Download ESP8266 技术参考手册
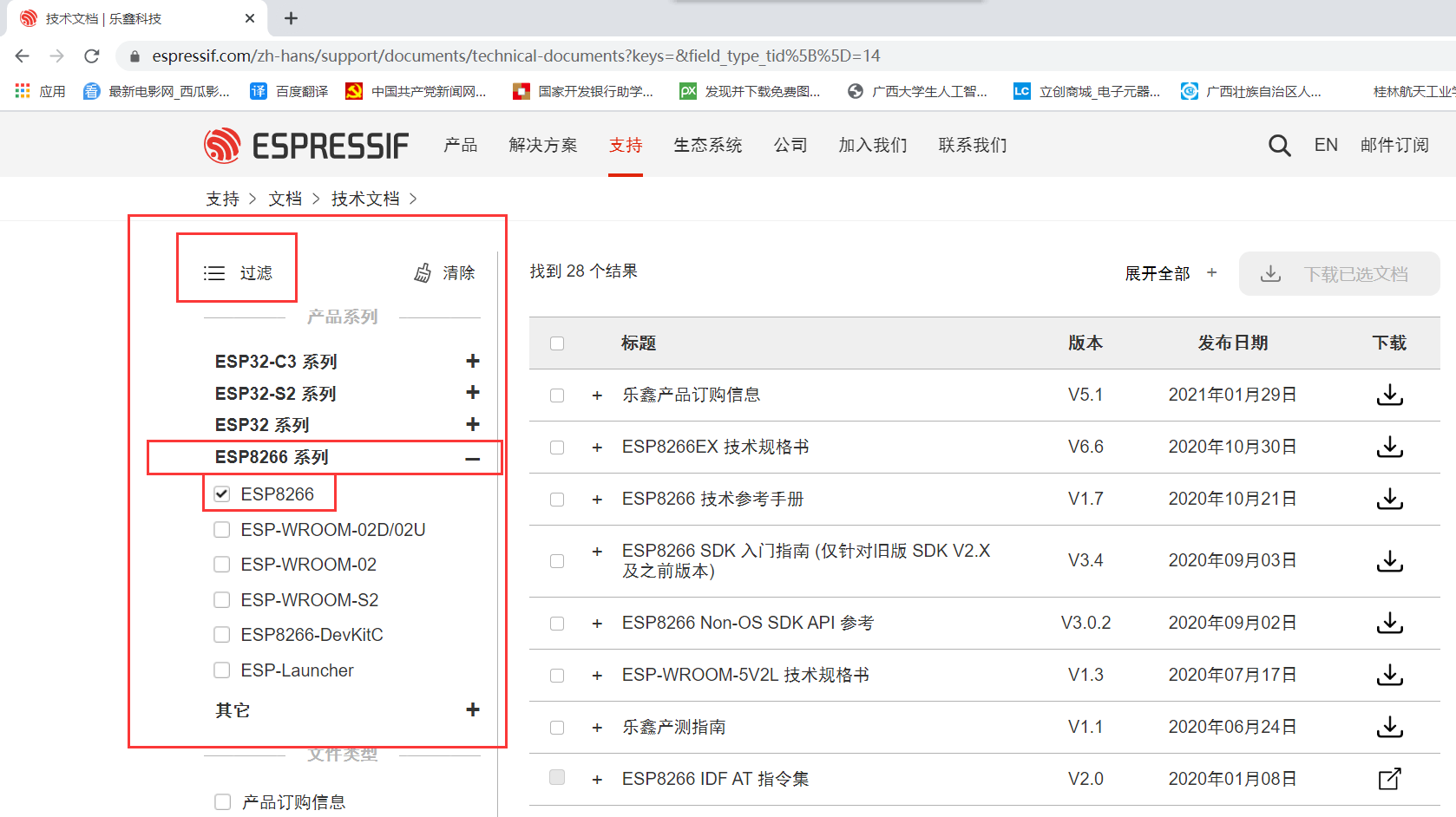 [x=1389, y=500]
